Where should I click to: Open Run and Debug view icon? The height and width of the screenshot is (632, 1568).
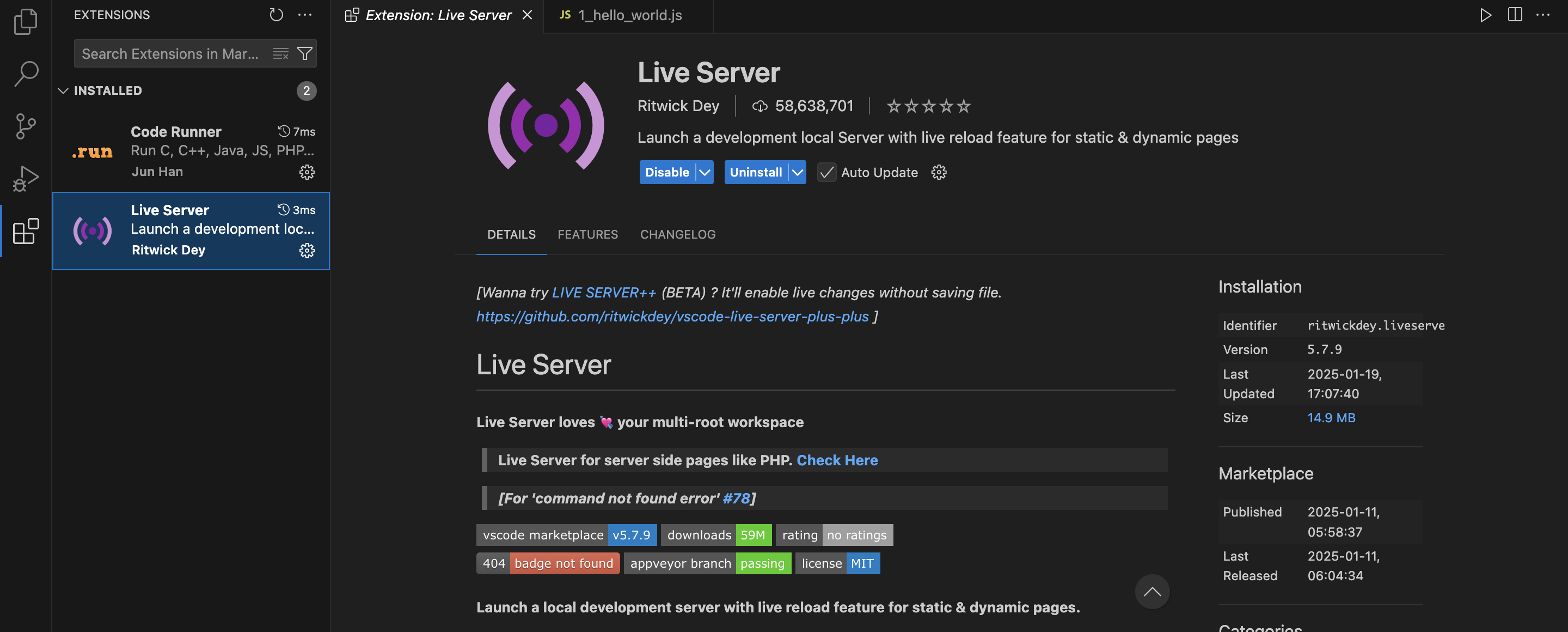click(26, 178)
